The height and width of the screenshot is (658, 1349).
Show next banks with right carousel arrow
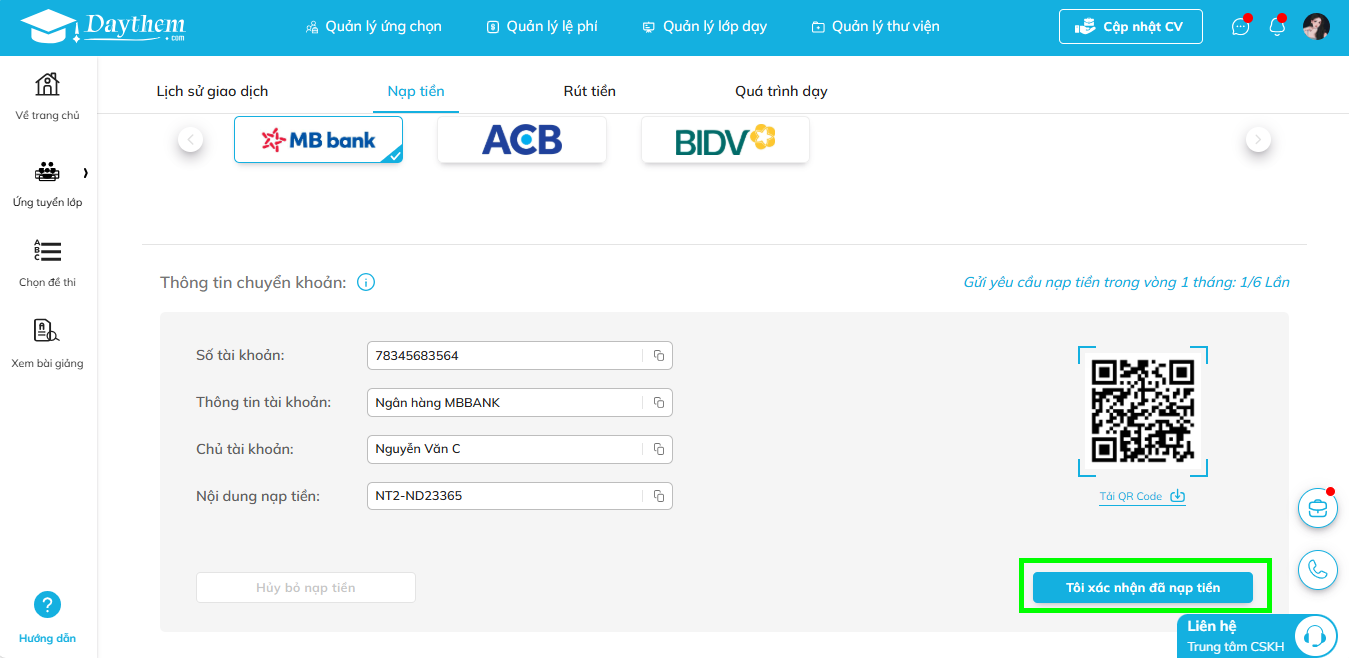click(1258, 139)
